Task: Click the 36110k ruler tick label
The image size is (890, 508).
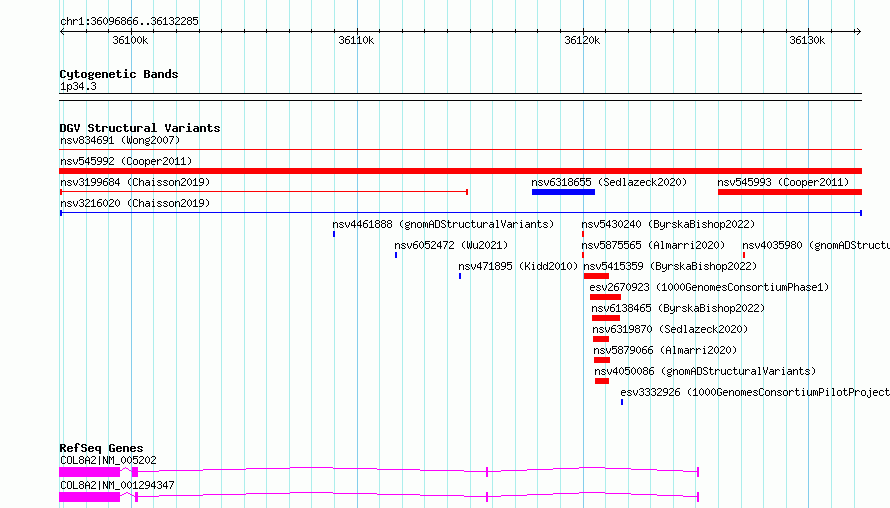Action: click(x=356, y=40)
